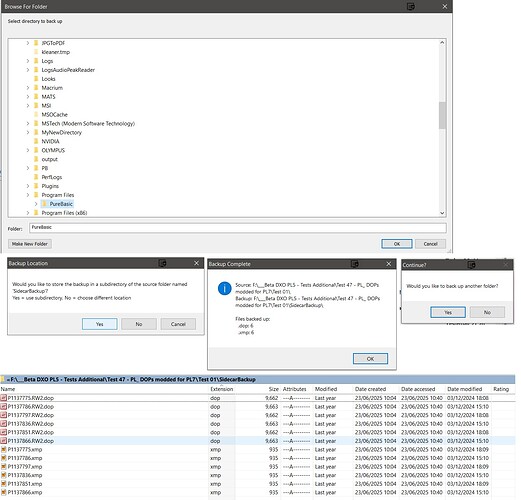Screen dimensions: 521x500
Task: Click the Macrium folder icon in tree
Action: click(36, 88)
